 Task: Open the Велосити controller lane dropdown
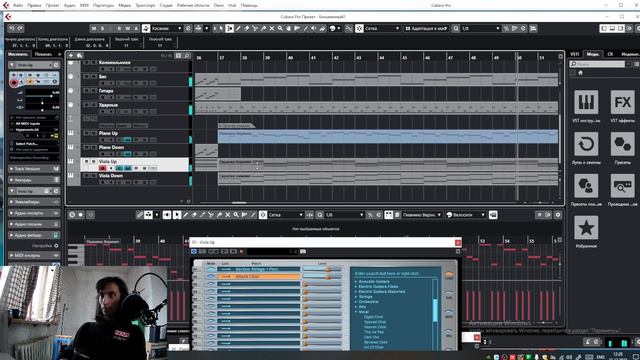tap(466, 215)
